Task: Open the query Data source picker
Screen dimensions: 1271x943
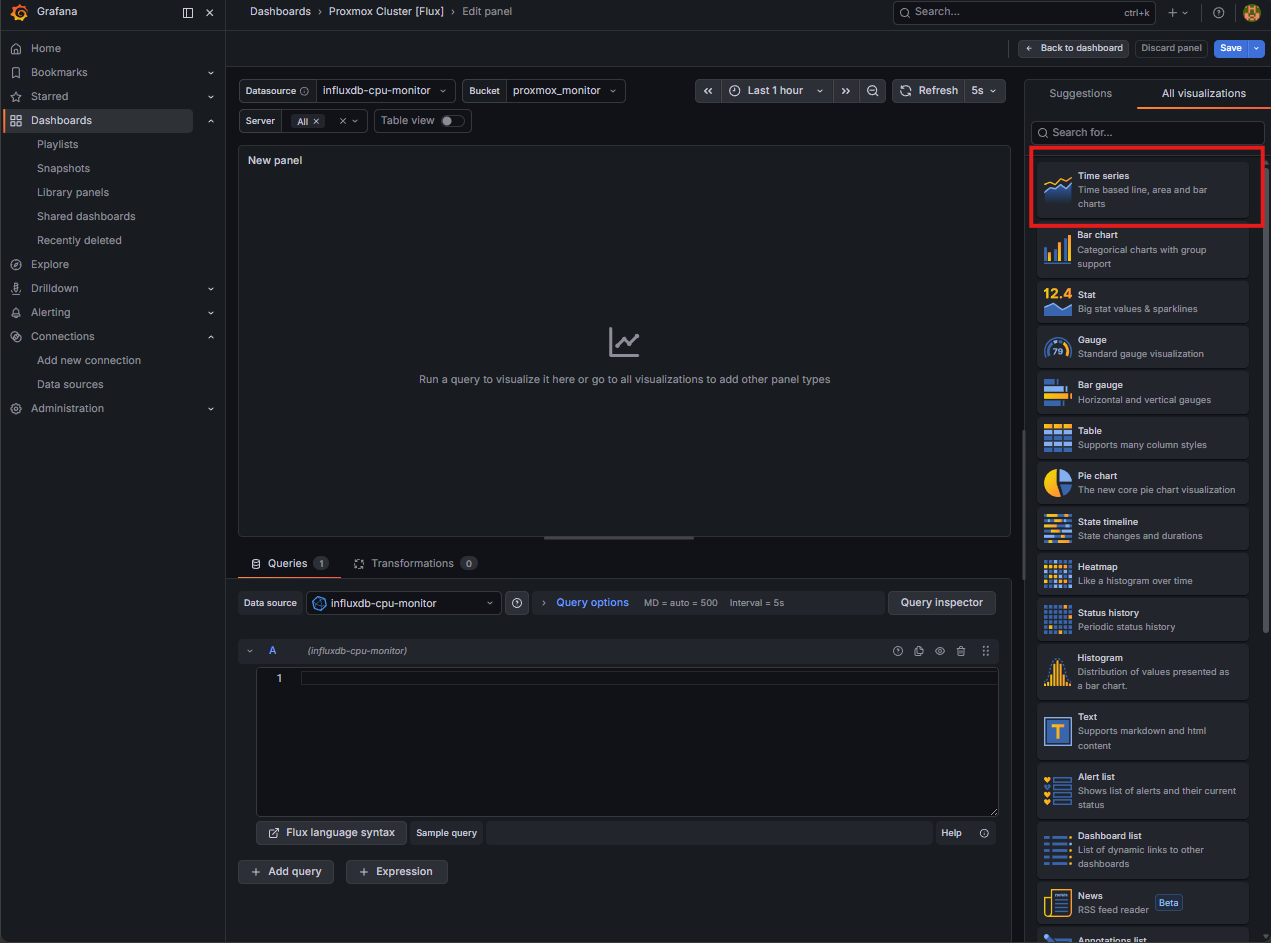Action: click(404, 603)
